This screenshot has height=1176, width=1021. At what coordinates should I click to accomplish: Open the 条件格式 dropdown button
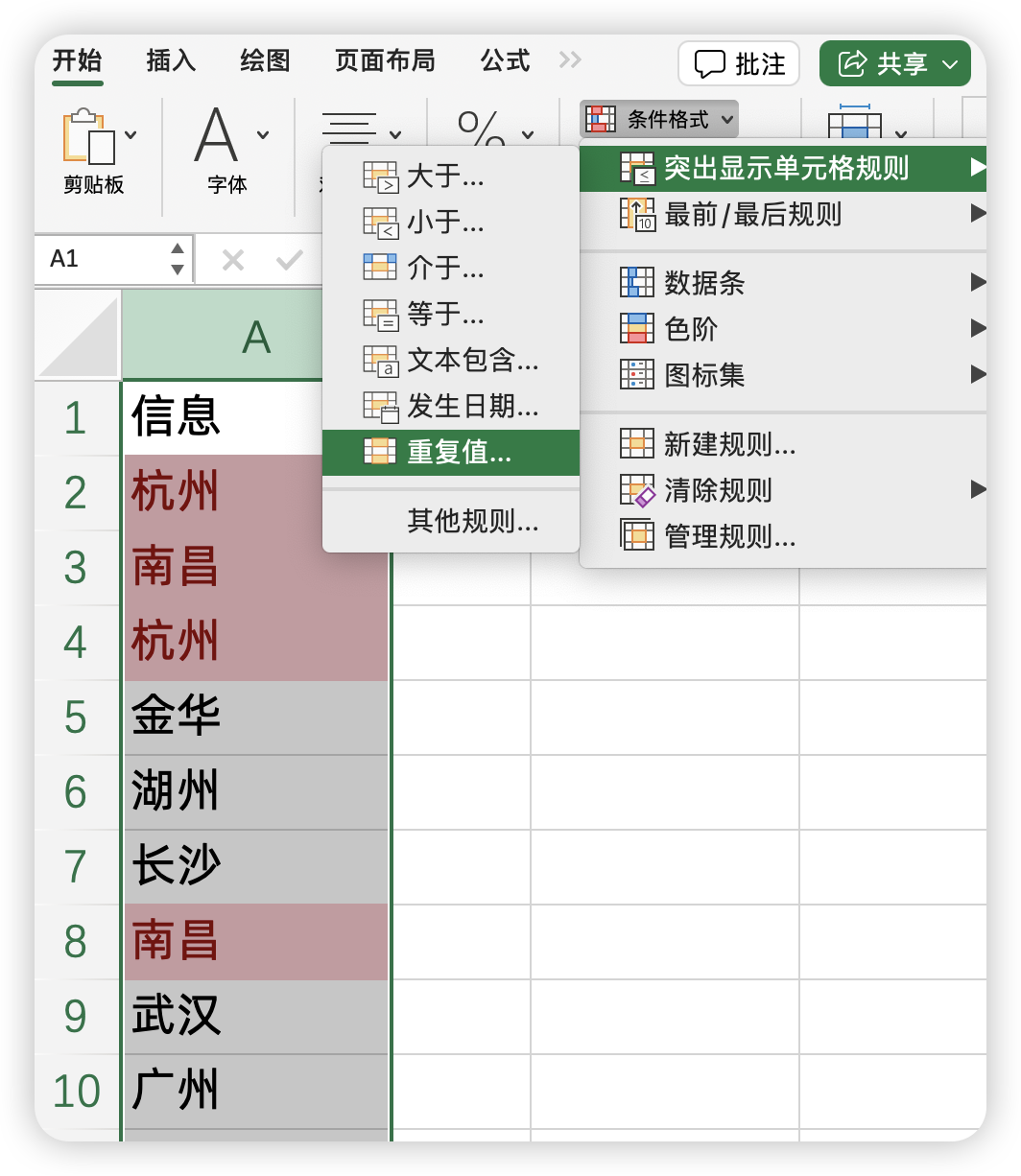pyautogui.click(x=659, y=119)
